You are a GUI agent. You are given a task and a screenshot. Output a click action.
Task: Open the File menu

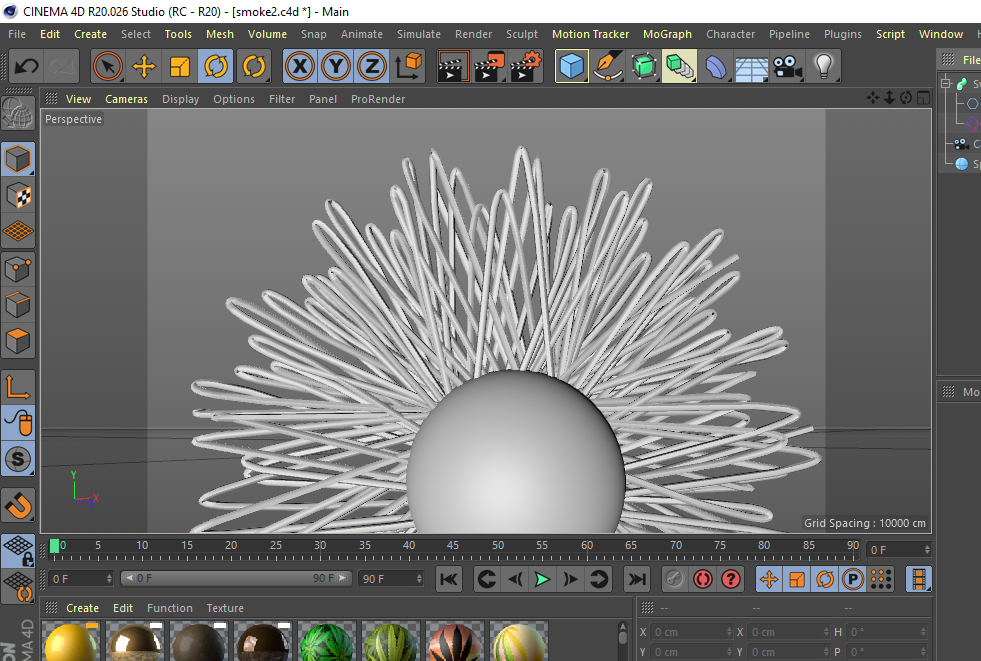point(17,34)
